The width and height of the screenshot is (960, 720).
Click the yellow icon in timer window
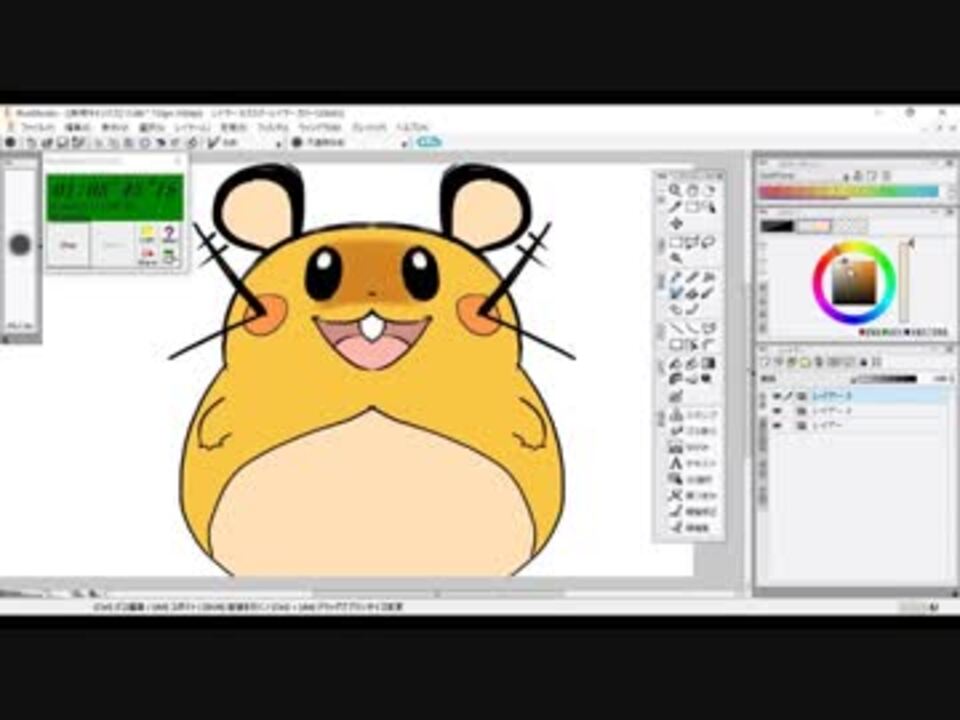(148, 233)
